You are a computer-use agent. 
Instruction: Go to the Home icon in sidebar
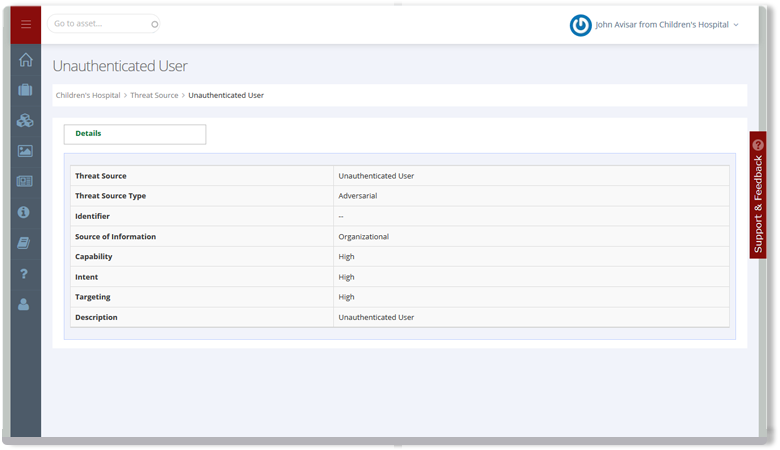[x=25, y=59]
